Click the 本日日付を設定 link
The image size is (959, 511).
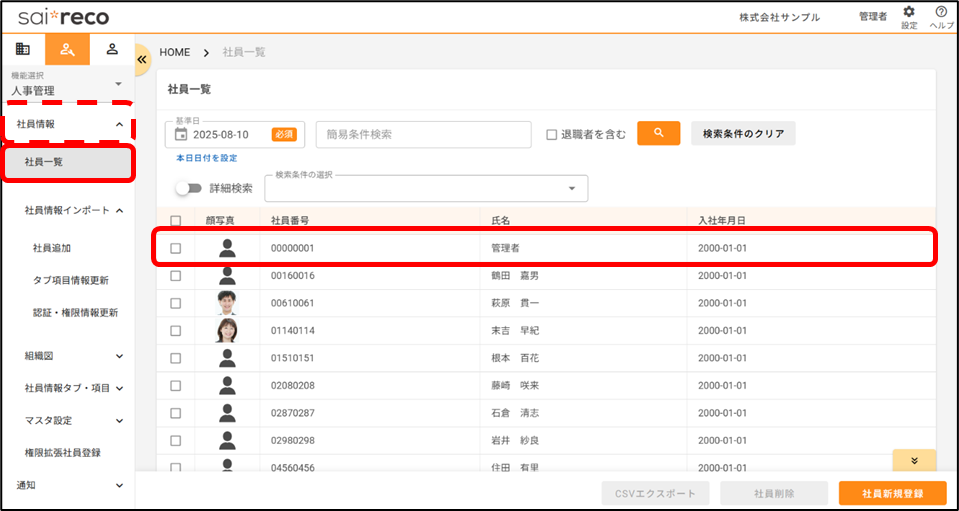pos(206,158)
